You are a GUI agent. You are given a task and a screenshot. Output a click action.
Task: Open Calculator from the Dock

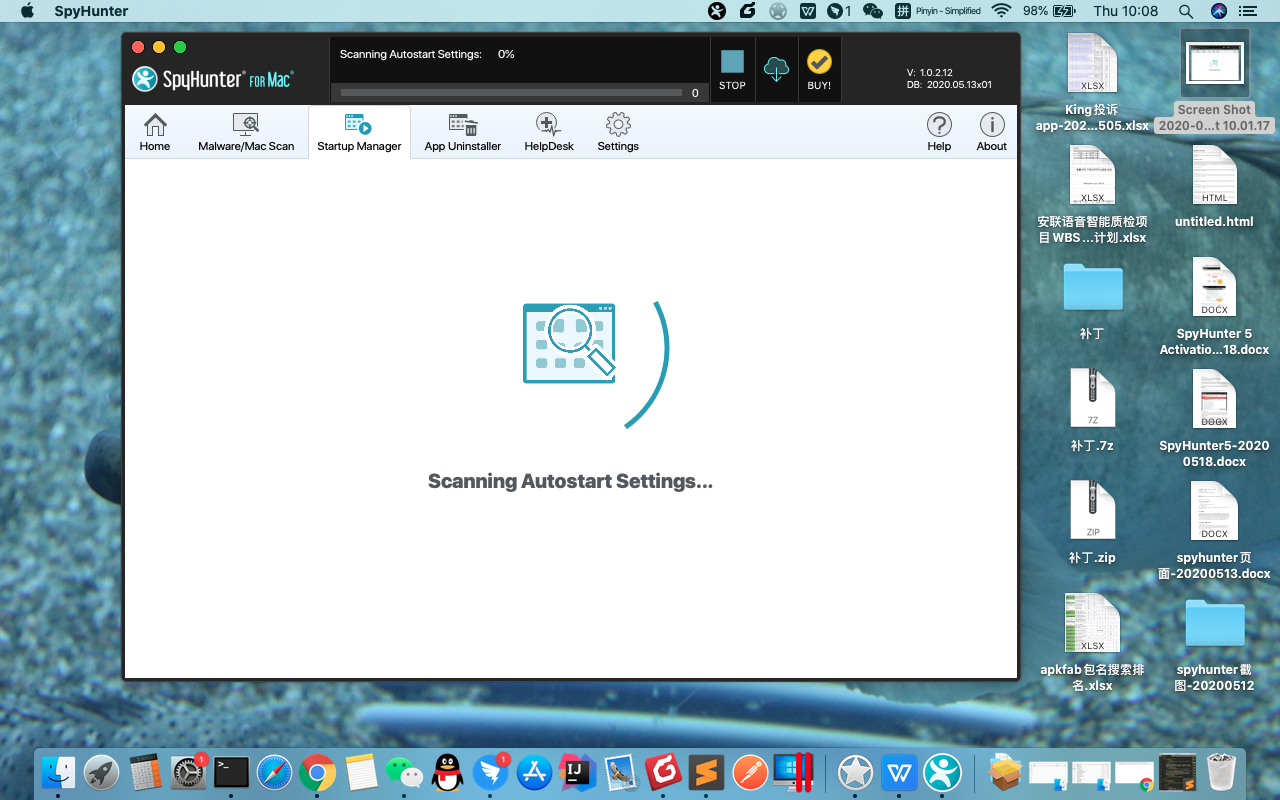point(146,772)
